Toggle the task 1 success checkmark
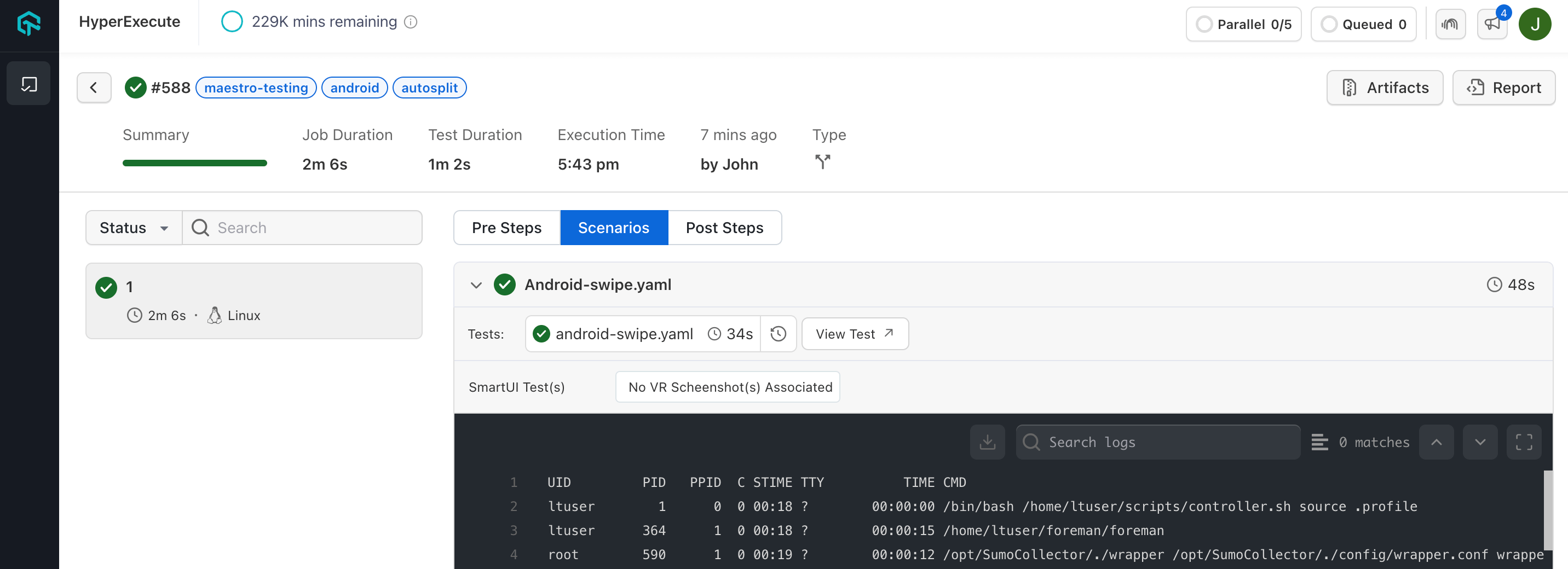The image size is (1568, 569). coord(107,287)
